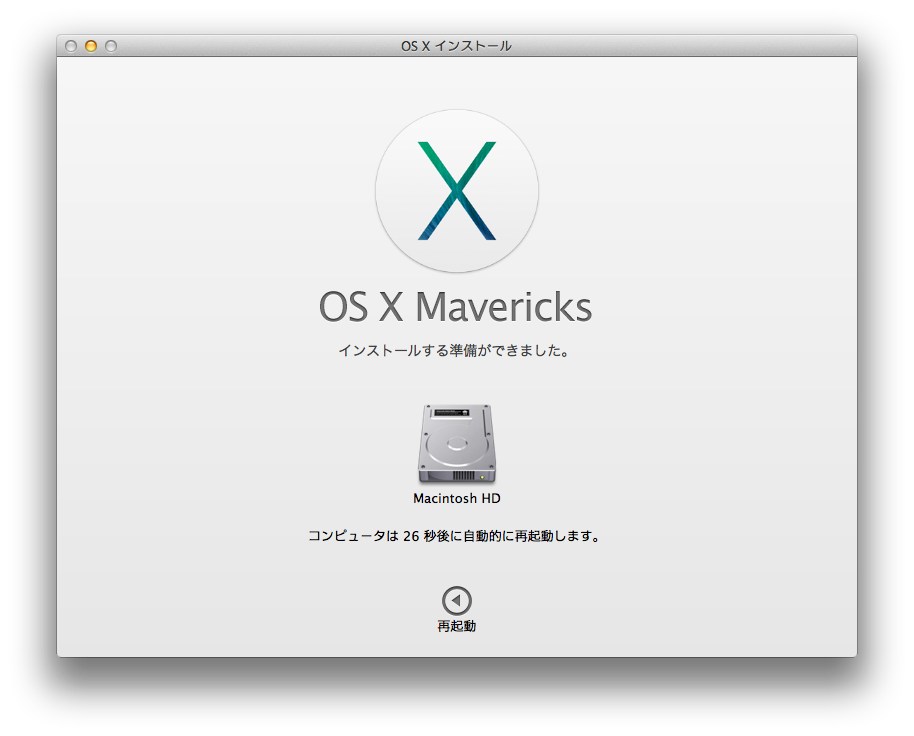
Task: Click the 再起動 label under the arrow
Action: click(x=456, y=626)
